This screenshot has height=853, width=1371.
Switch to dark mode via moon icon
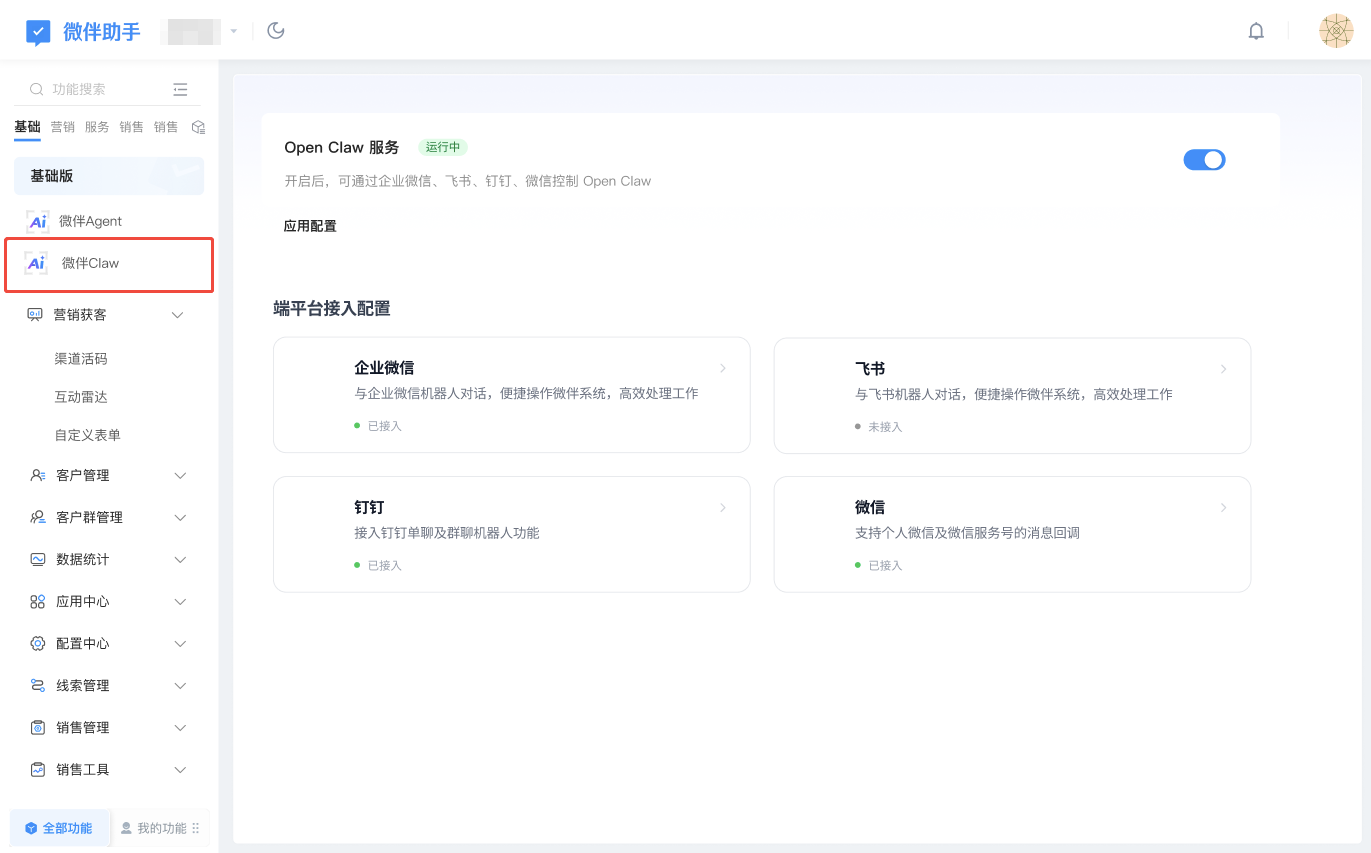276,31
